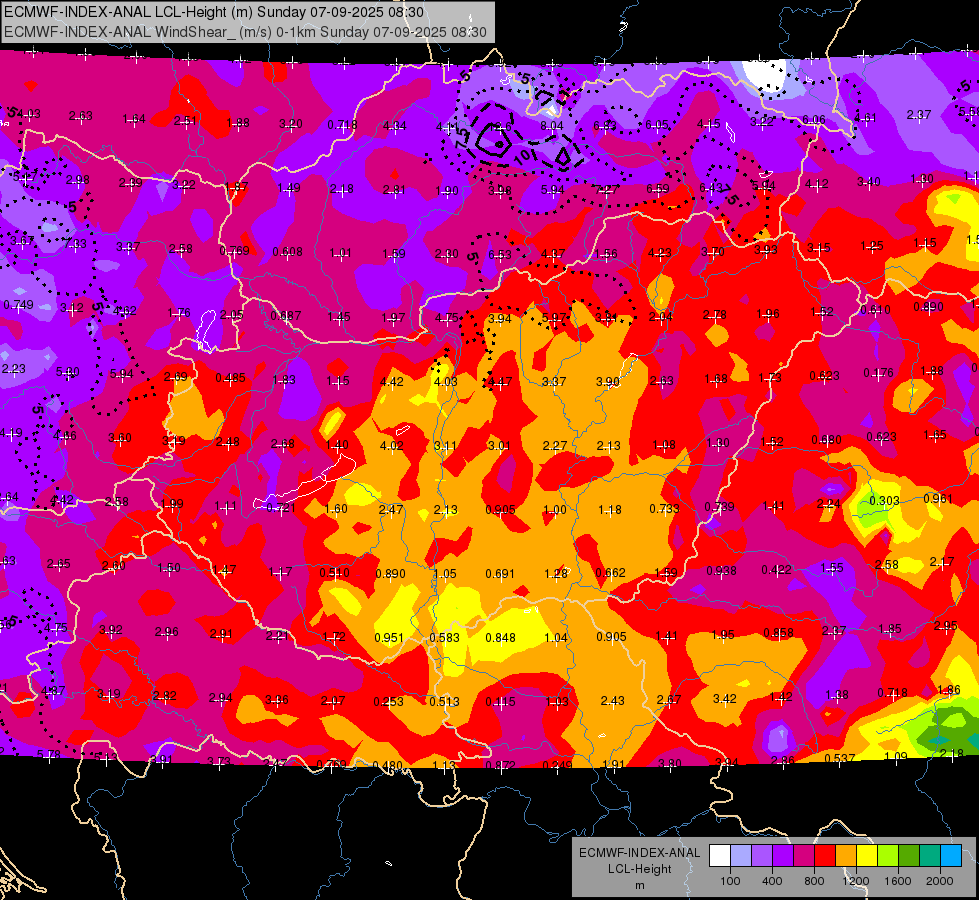Viewport: 979px width, 900px height.
Task: Click the wind shear value '0.510'
Action: click(x=335, y=573)
